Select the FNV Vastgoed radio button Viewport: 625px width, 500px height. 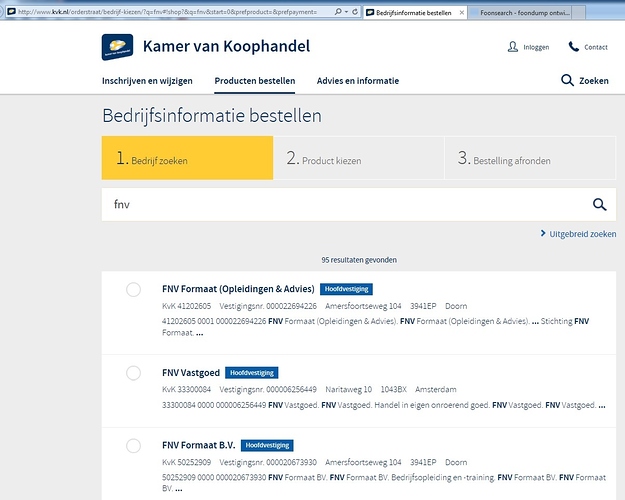coord(134,373)
